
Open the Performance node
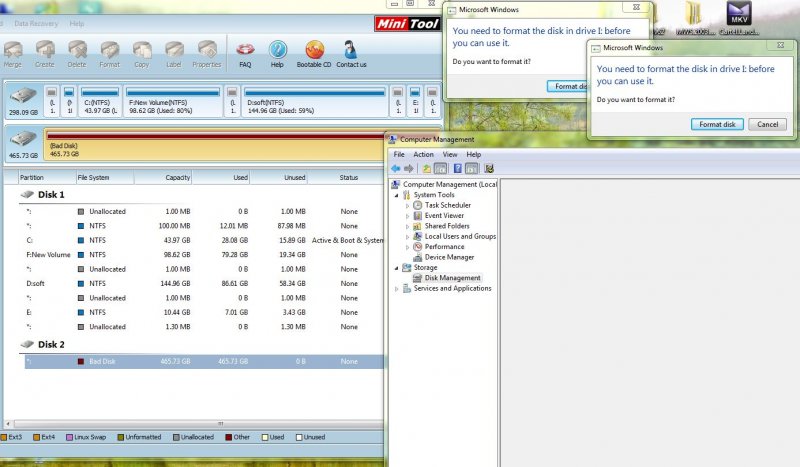[x=444, y=247]
